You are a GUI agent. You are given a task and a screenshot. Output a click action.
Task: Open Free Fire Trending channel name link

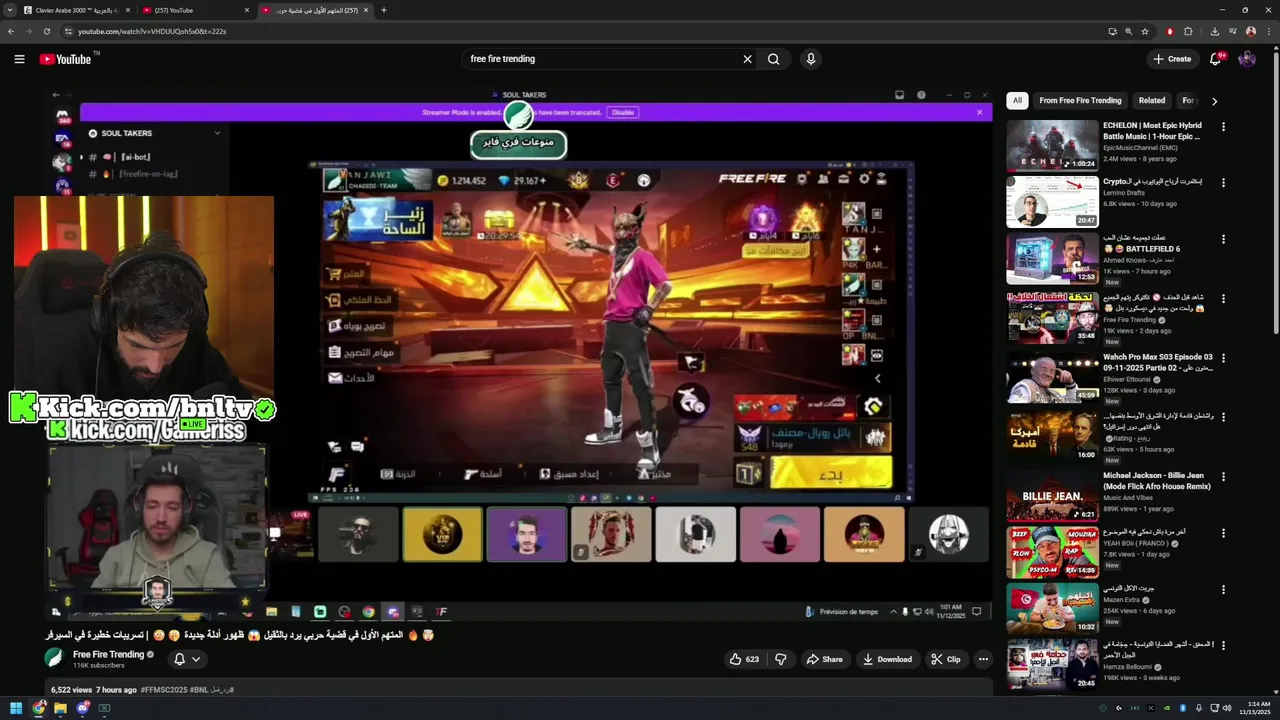pyautogui.click(x=108, y=654)
